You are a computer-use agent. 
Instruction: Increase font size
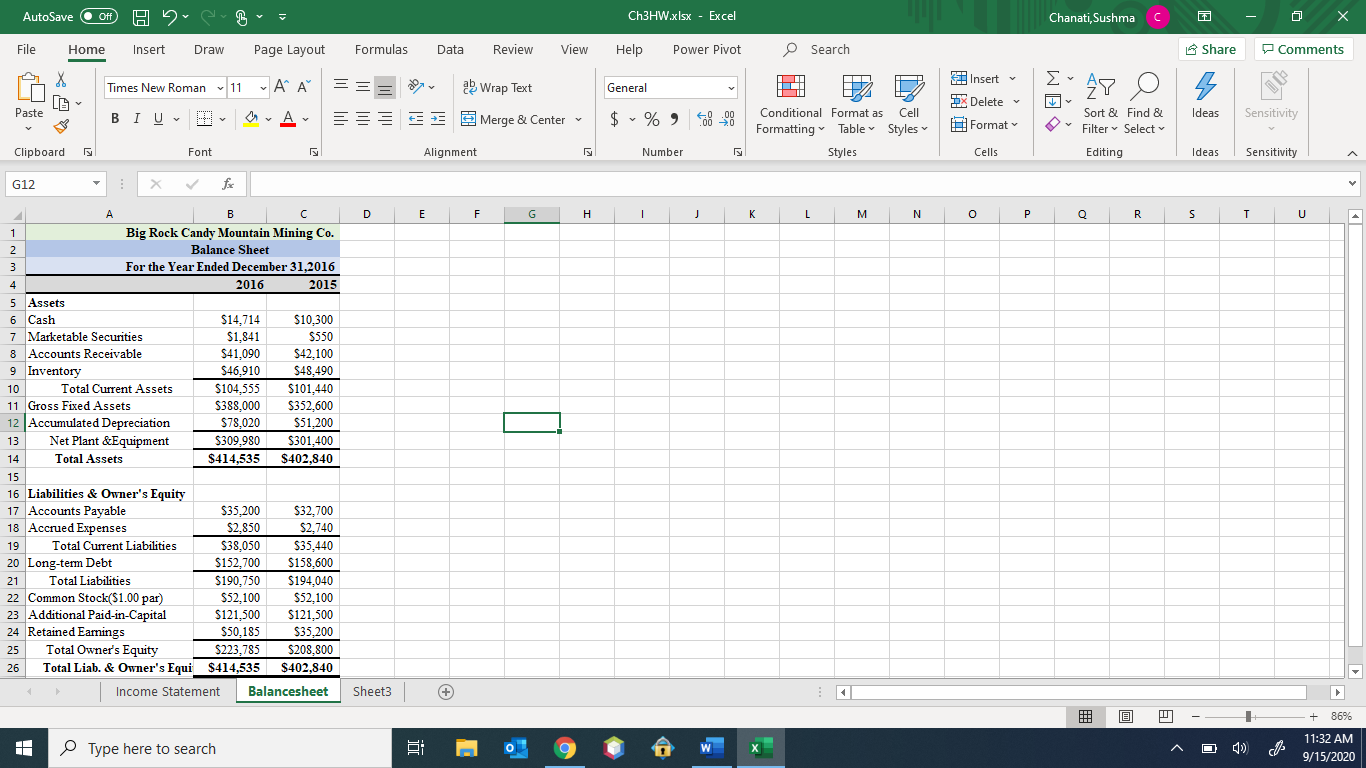click(x=279, y=88)
